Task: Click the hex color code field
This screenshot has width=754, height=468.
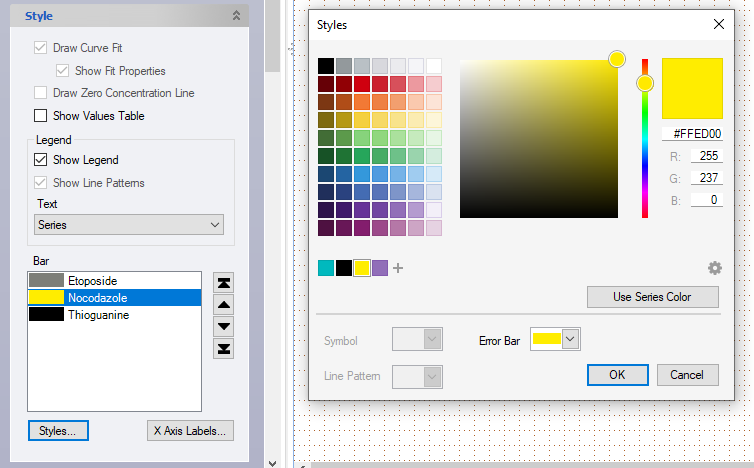Action: click(x=692, y=133)
